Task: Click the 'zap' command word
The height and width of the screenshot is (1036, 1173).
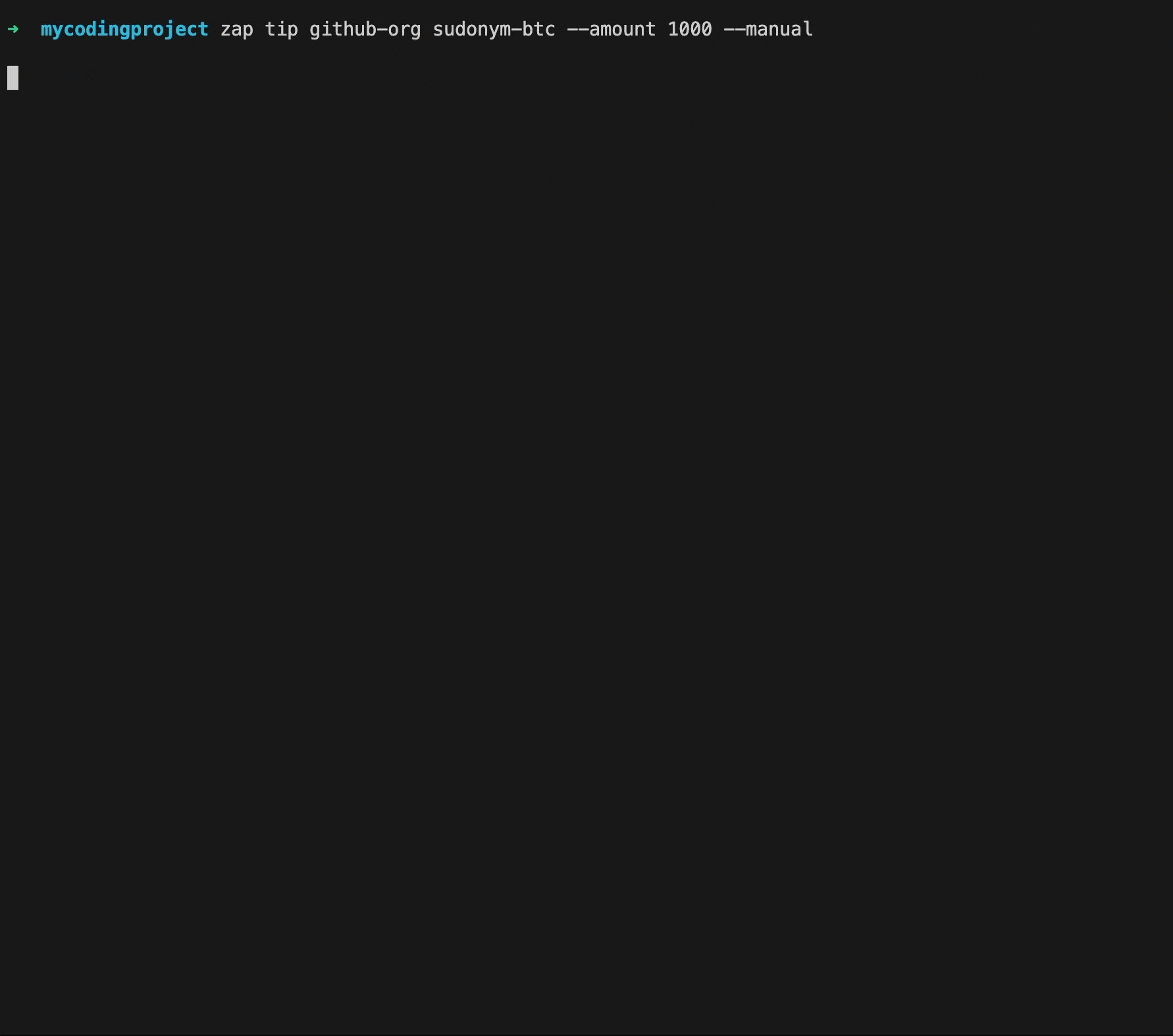Action: coord(237,30)
